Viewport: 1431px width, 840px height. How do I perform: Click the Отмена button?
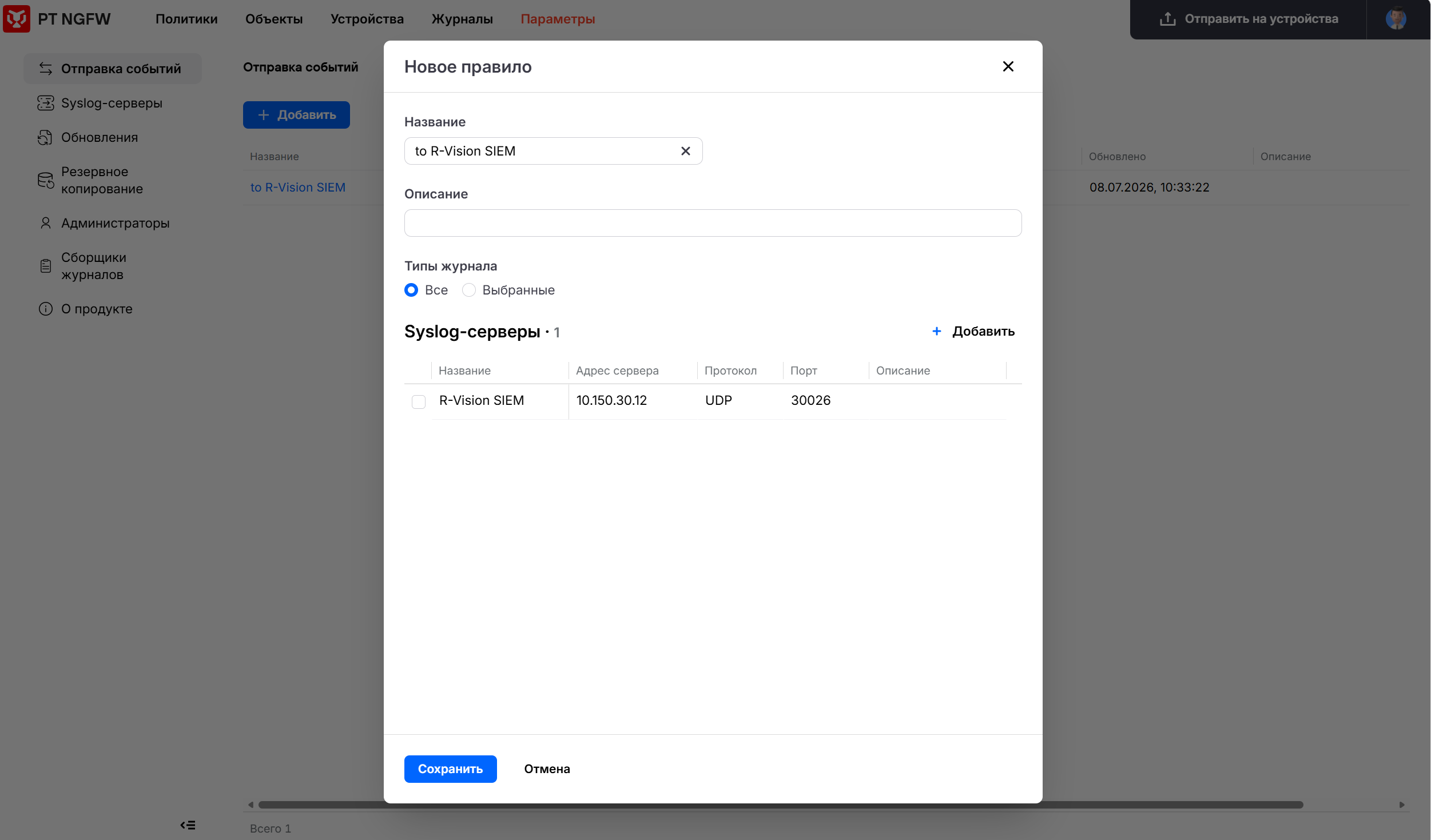pos(547,769)
